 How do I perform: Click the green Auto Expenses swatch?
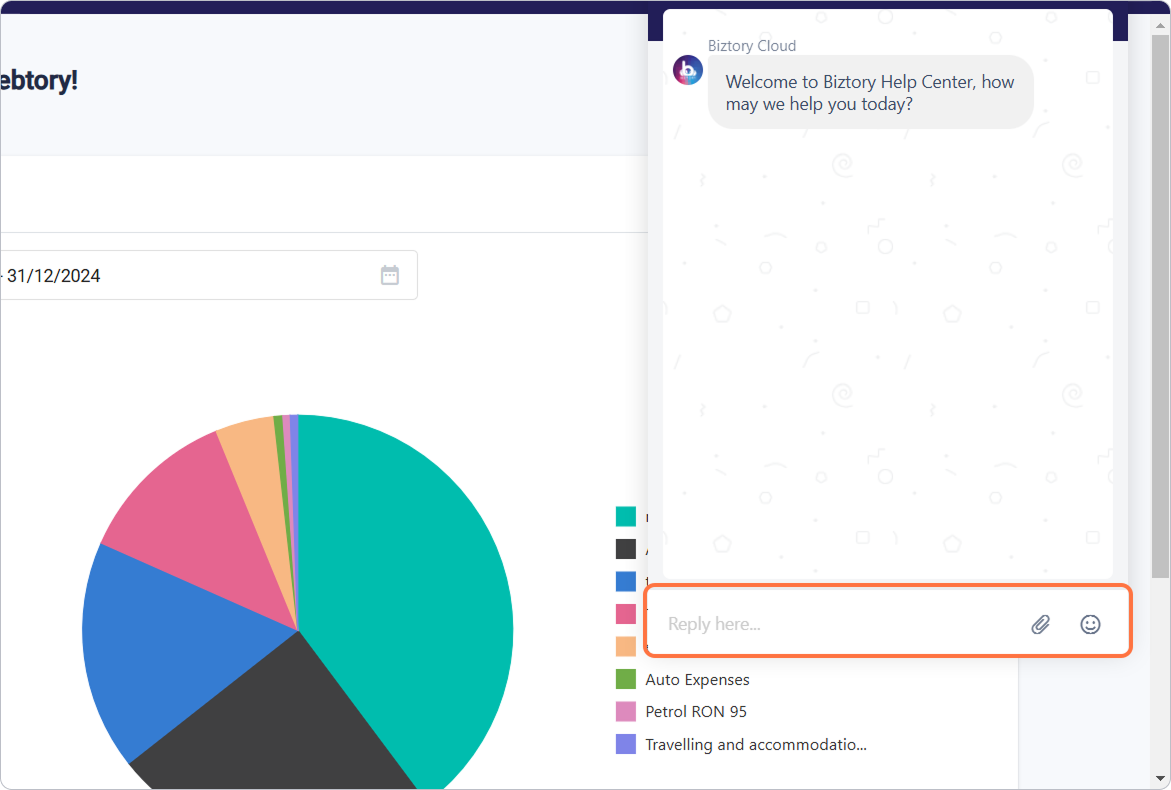[626, 679]
